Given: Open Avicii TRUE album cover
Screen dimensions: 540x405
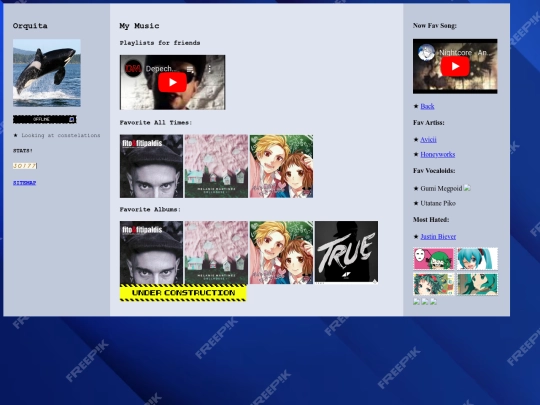Looking at the screenshot, I should pyautogui.click(x=346, y=252).
